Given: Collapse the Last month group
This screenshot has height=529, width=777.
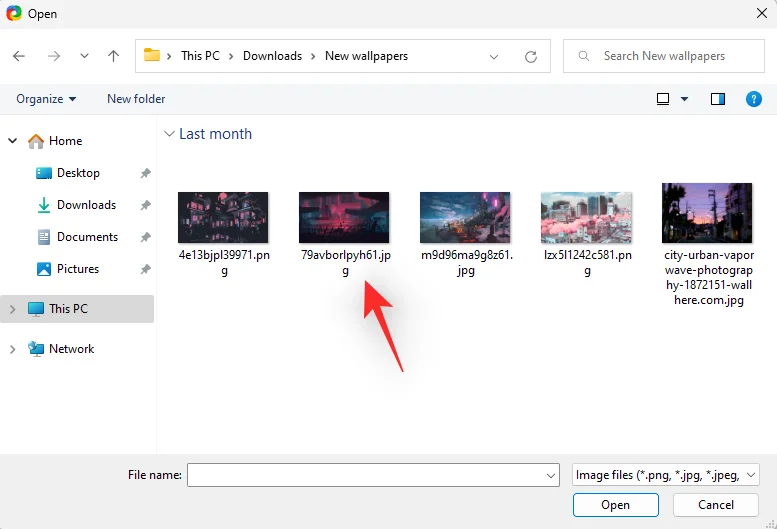Looking at the screenshot, I should click(x=169, y=134).
